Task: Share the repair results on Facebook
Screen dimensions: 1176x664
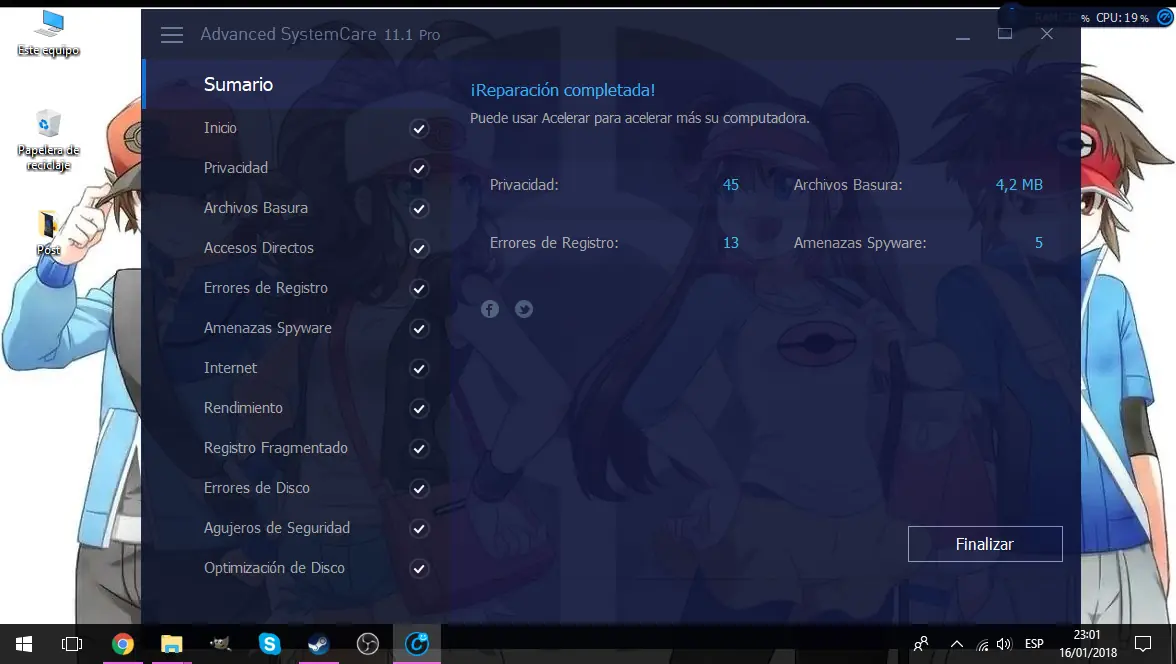Action: click(489, 309)
